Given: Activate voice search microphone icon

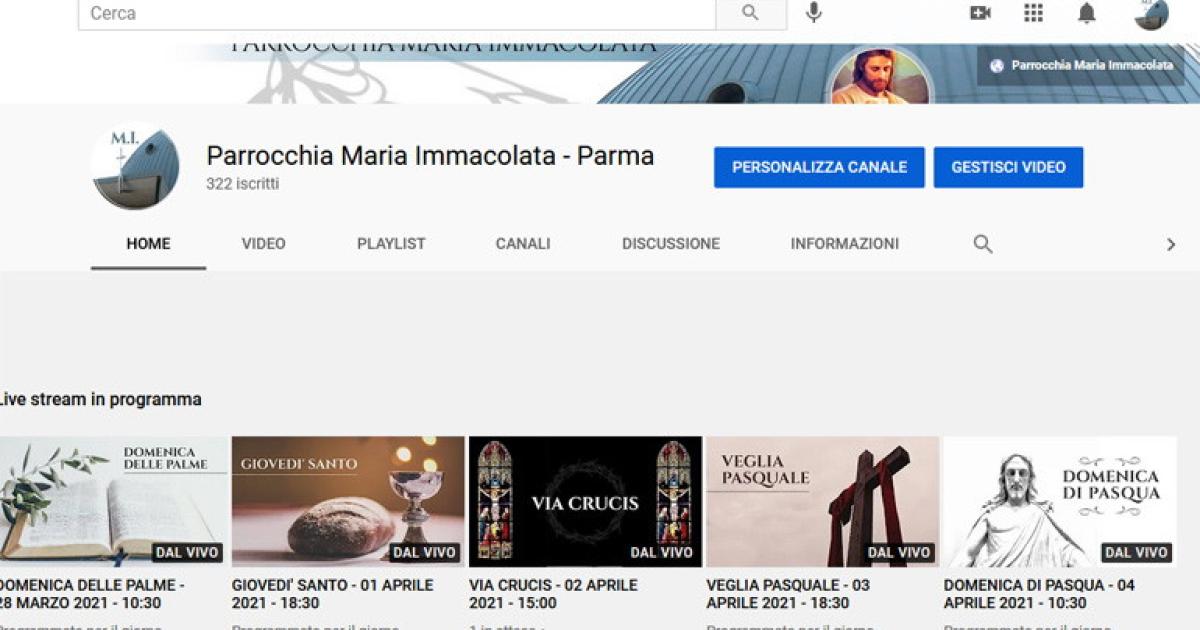Looking at the screenshot, I should (x=814, y=13).
